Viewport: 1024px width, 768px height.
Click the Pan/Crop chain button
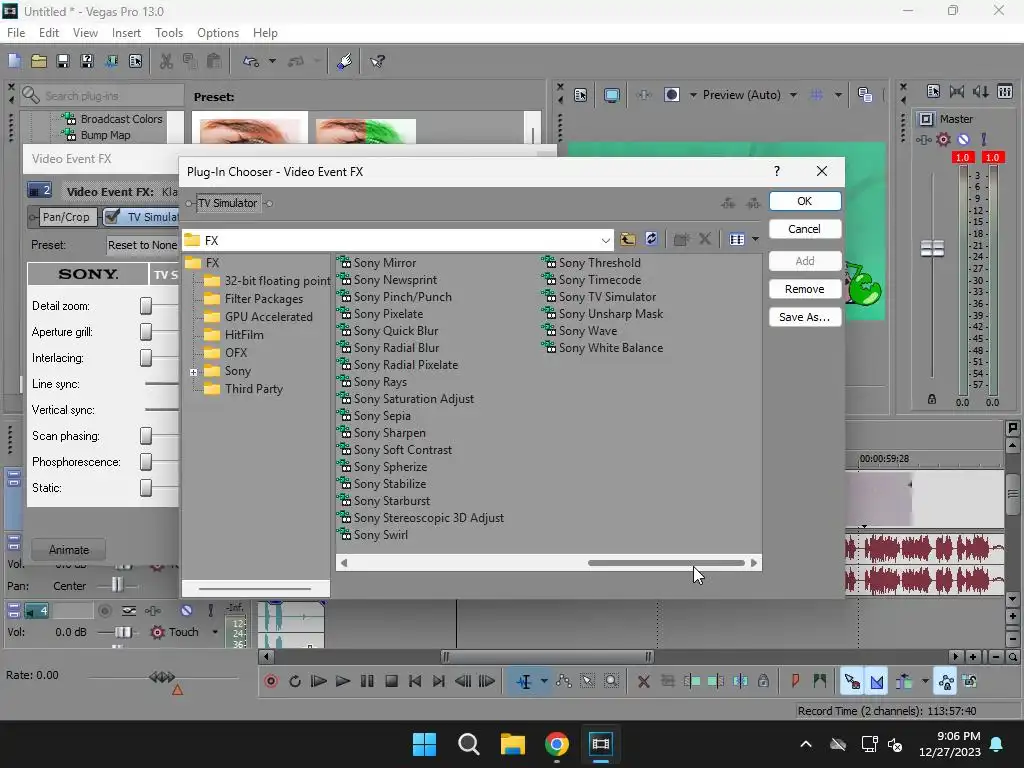[65, 217]
